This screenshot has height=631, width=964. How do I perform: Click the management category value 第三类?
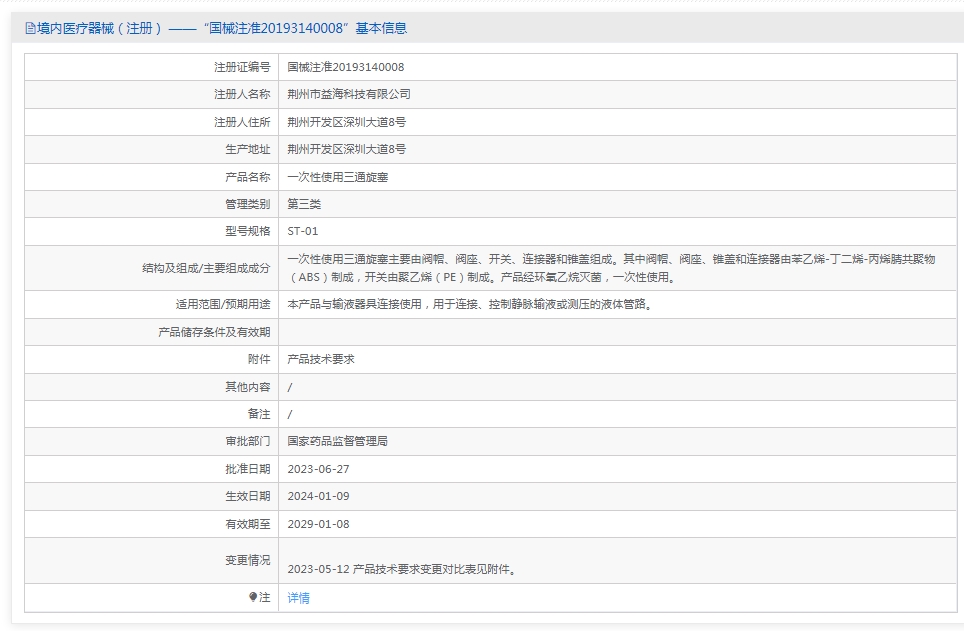click(304, 204)
